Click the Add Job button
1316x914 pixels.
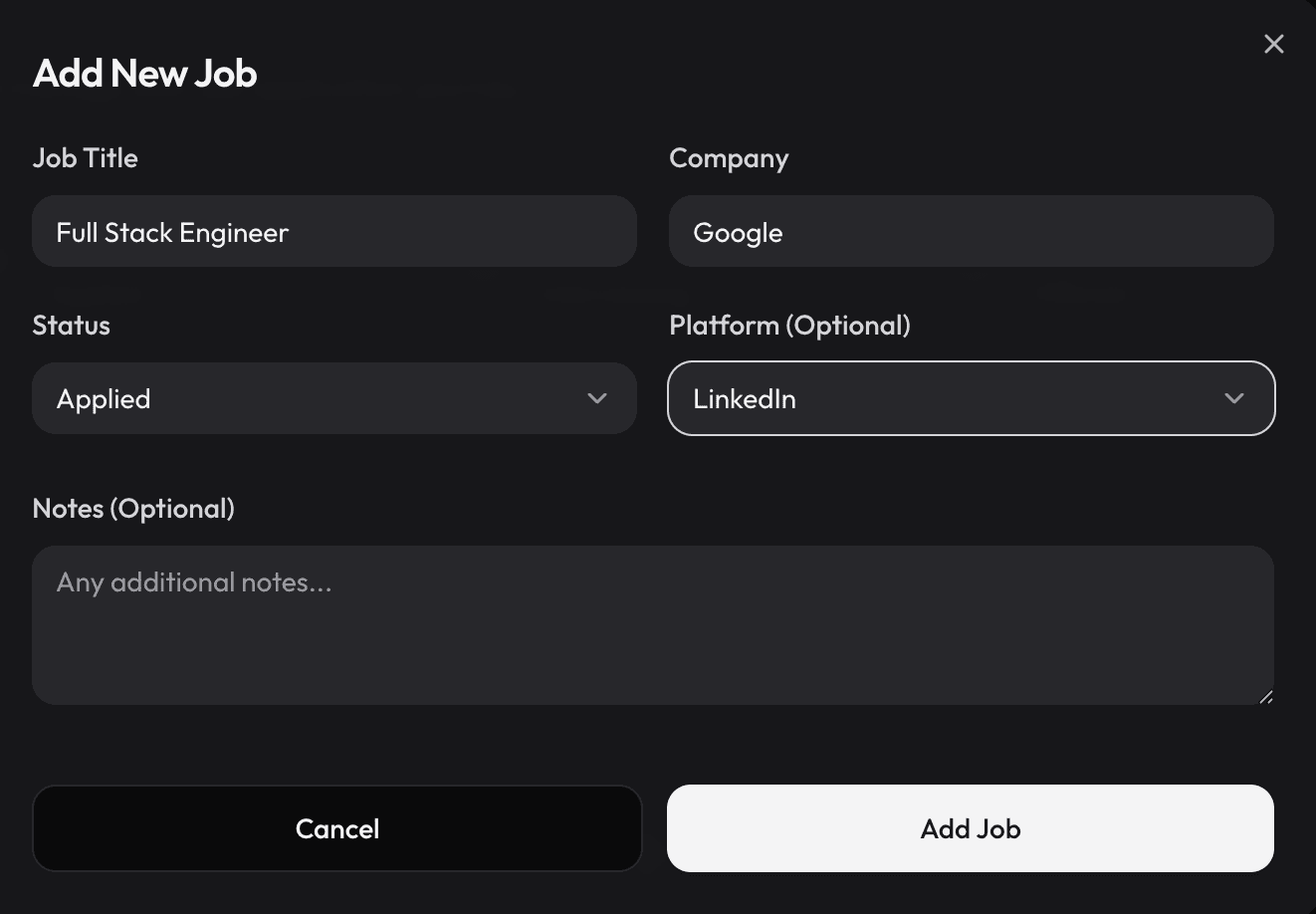pos(971,828)
